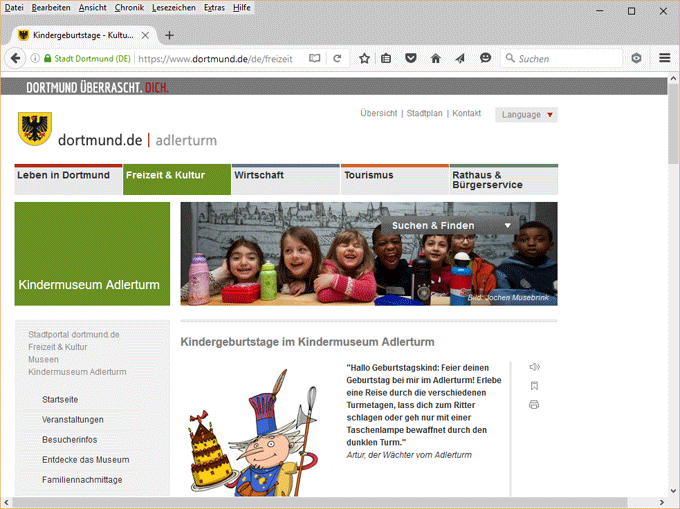Image resolution: width=680 pixels, height=509 pixels.
Task: Click heading Kindergeburtstage im Kindermuseum Adlerturm
Action: 307,342
